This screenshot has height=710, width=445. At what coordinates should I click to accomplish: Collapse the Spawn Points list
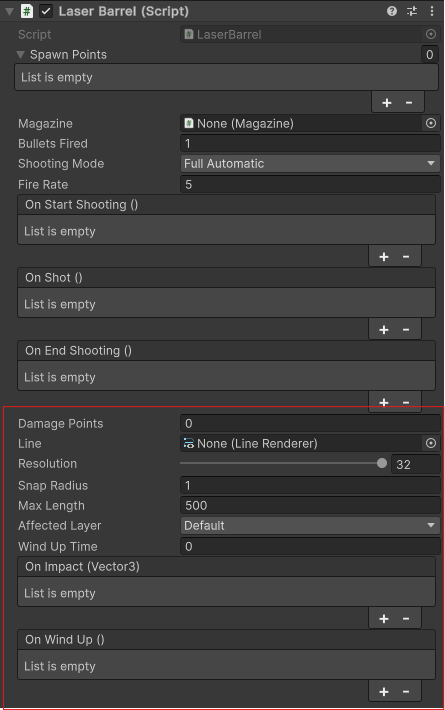(x=20, y=55)
